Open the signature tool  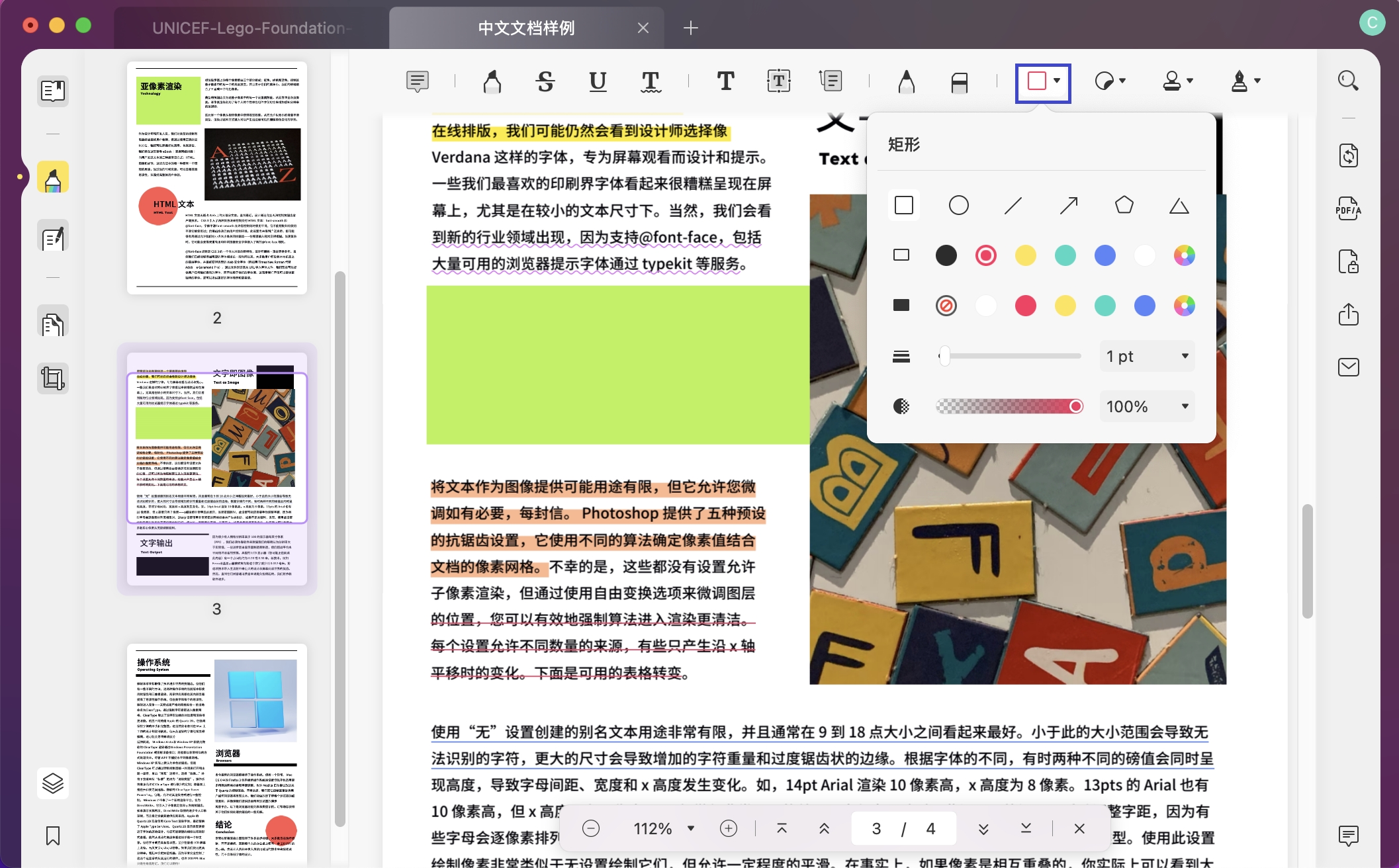point(1240,81)
